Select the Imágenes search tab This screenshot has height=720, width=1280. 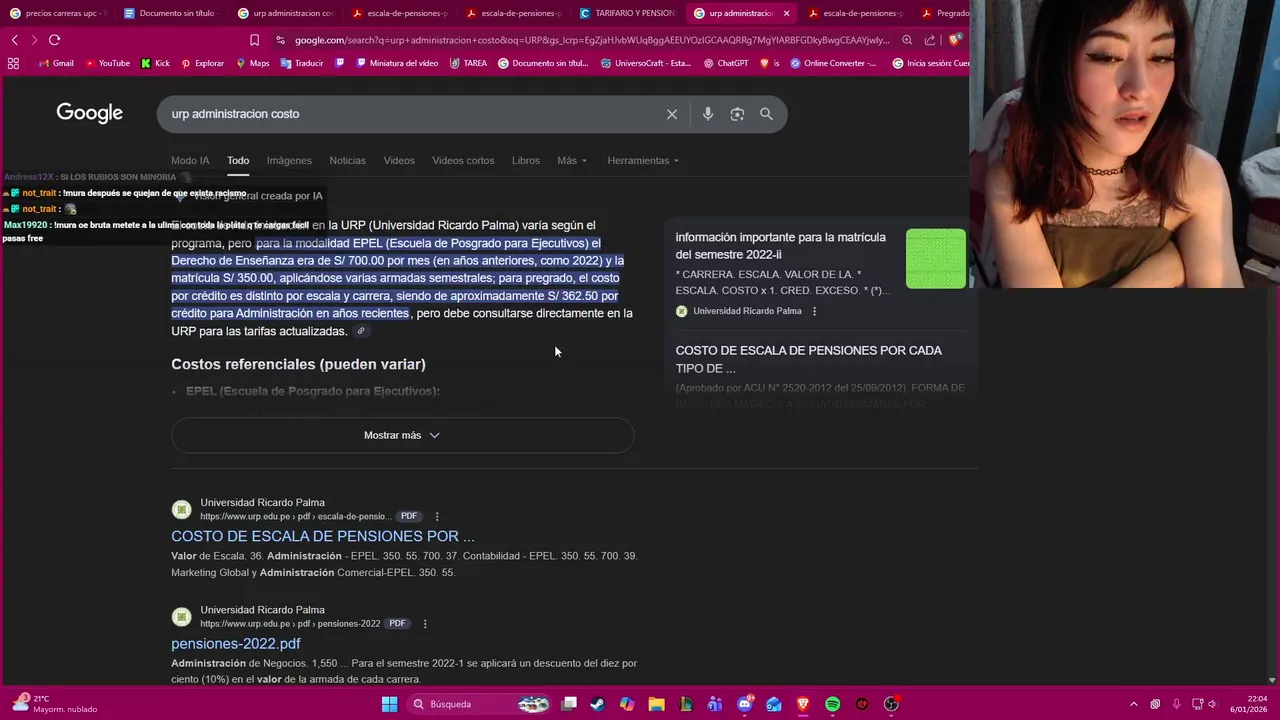289,161
